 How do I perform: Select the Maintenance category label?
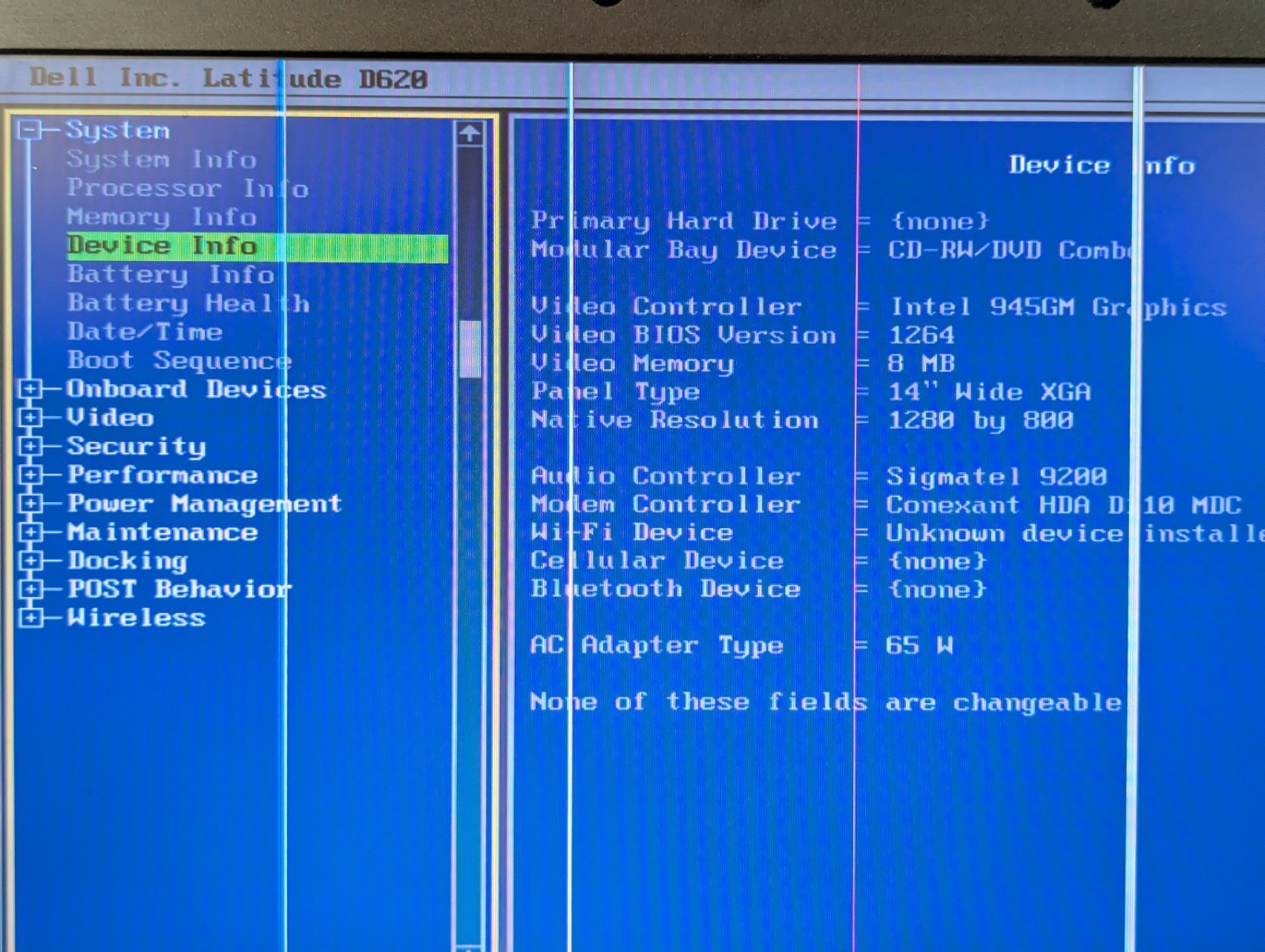(162, 531)
